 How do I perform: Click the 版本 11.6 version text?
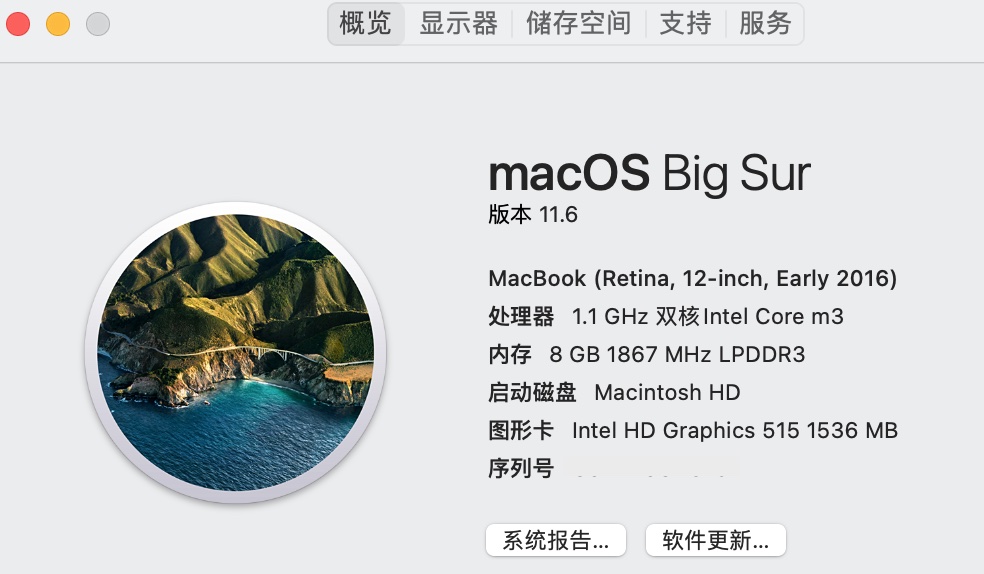[x=533, y=215]
